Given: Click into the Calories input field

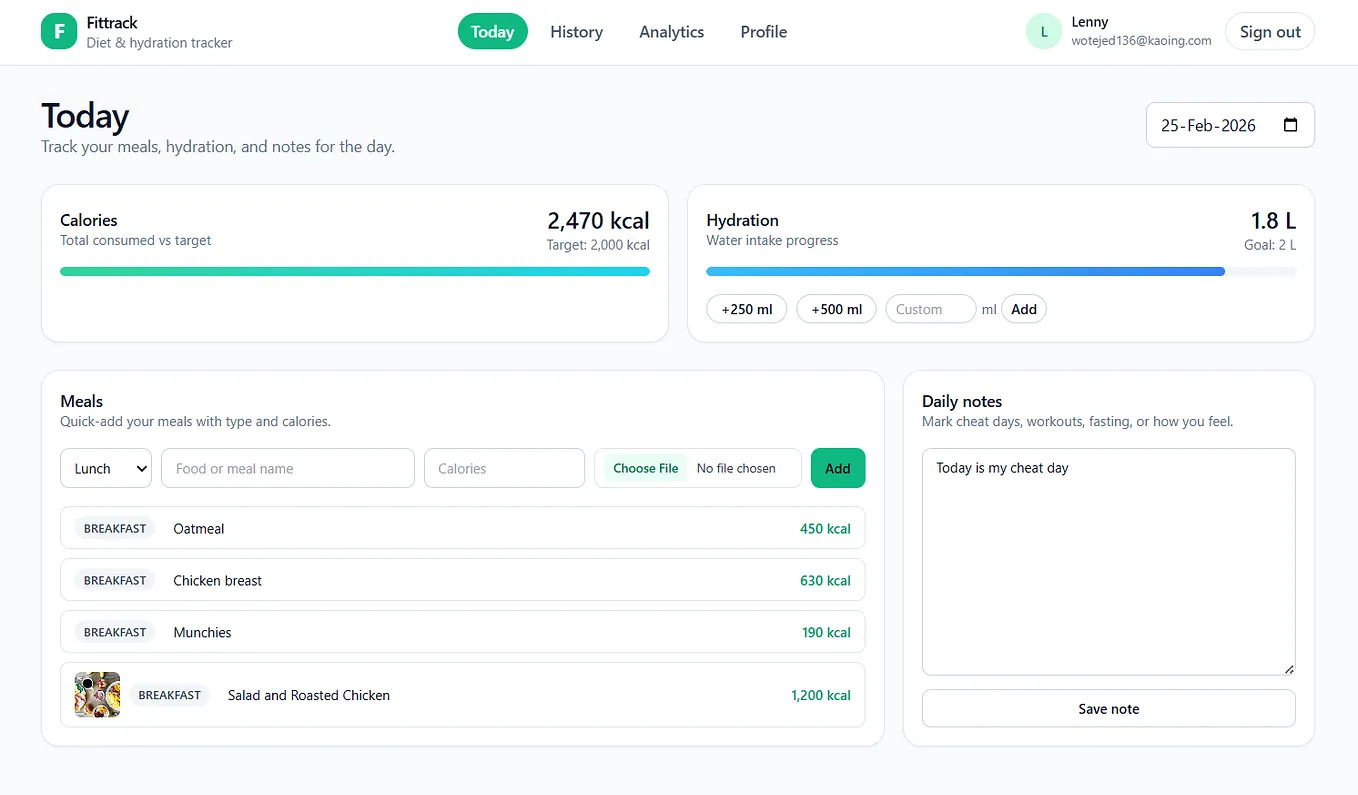Looking at the screenshot, I should [504, 468].
